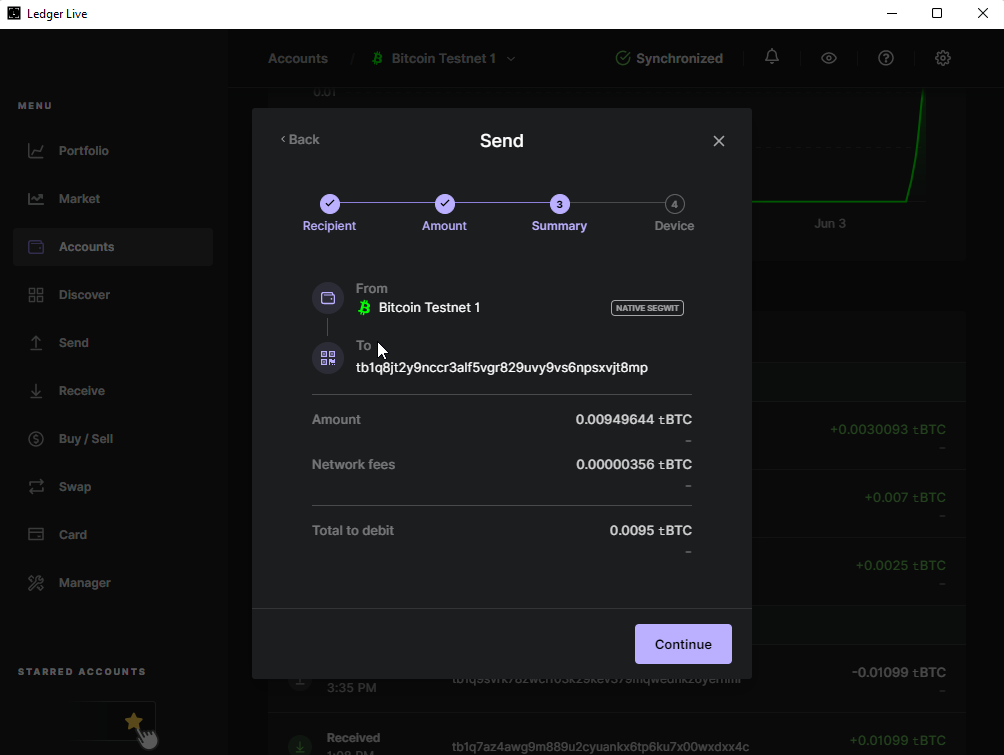Click the Buy / Sell menu item
Image resolution: width=1004 pixels, height=755 pixels.
point(86,439)
